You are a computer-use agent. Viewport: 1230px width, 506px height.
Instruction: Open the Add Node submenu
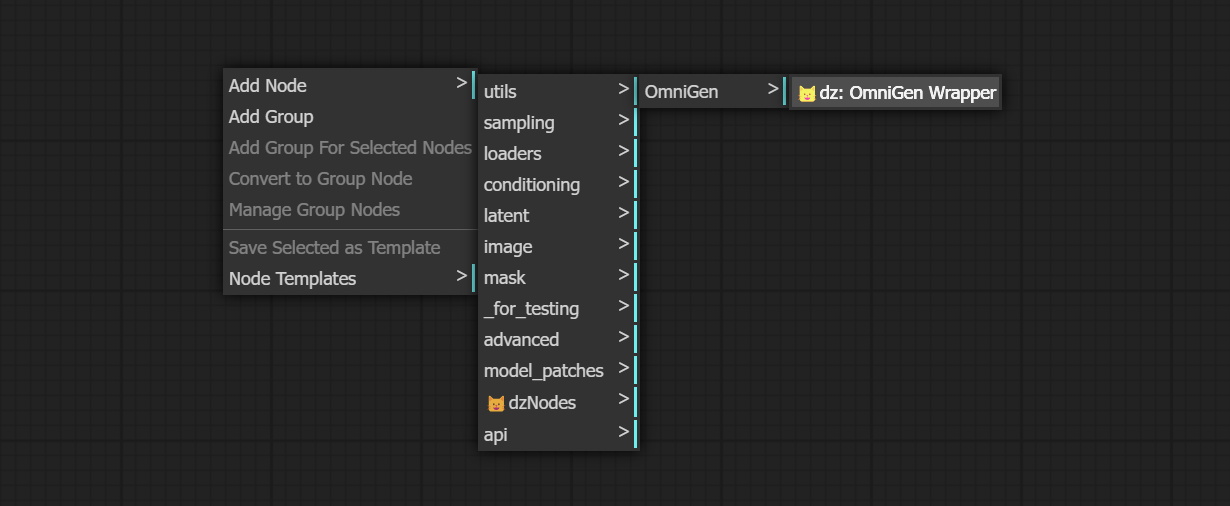point(350,86)
